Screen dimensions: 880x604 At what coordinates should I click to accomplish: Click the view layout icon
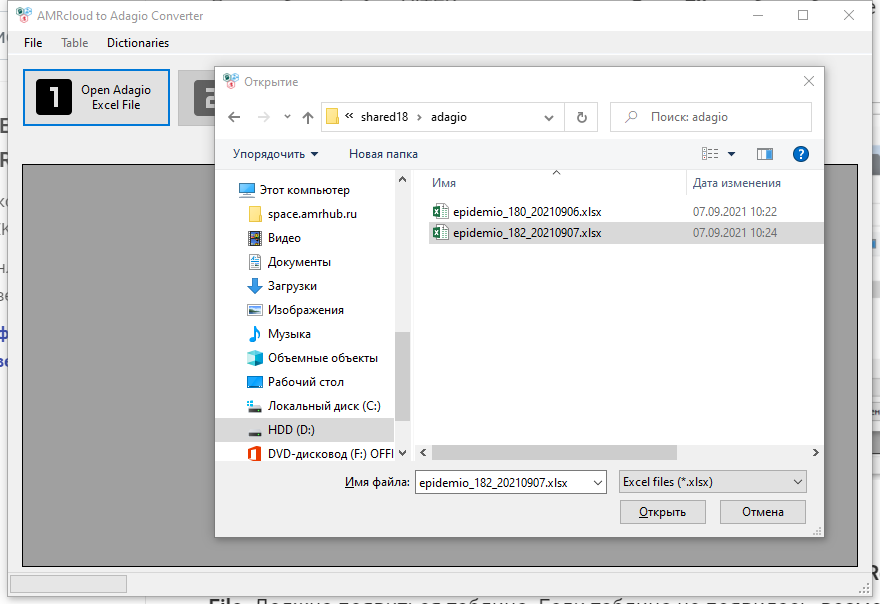[x=709, y=154]
